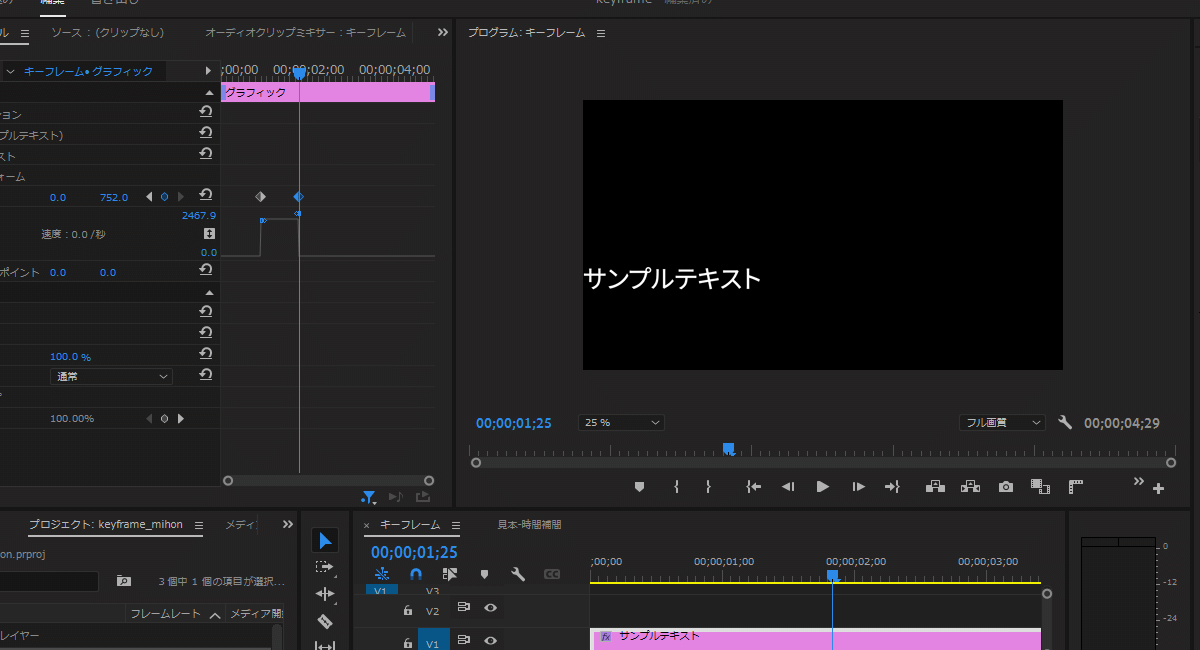This screenshot has width=1200, height=650.
Task: Step forward one frame in Program monitor
Action: (858, 487)
